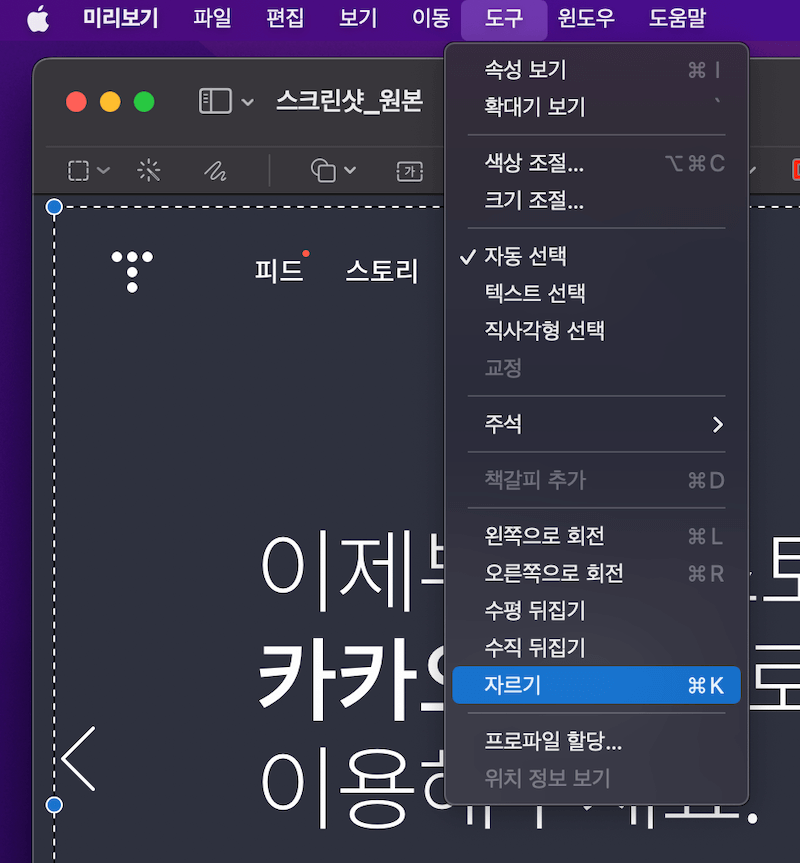
Task: Click the top selection handle dot
Action: (x=53, y=206)
